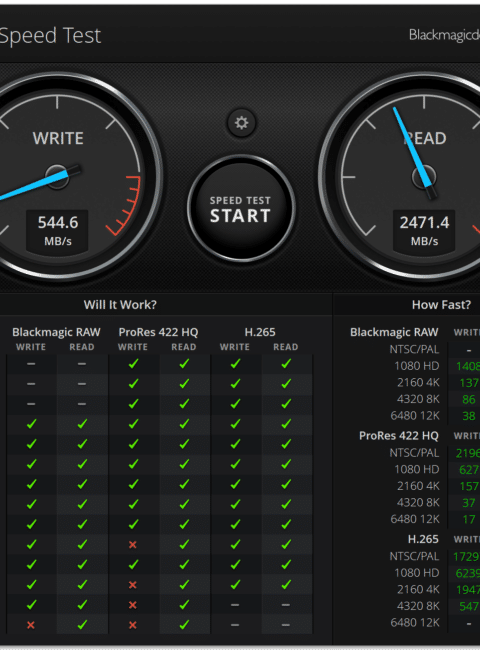480x650 pixels.
Task: Select 6480 12K row under How Fast Blackmagic RAW
Action: click(415, 415)
